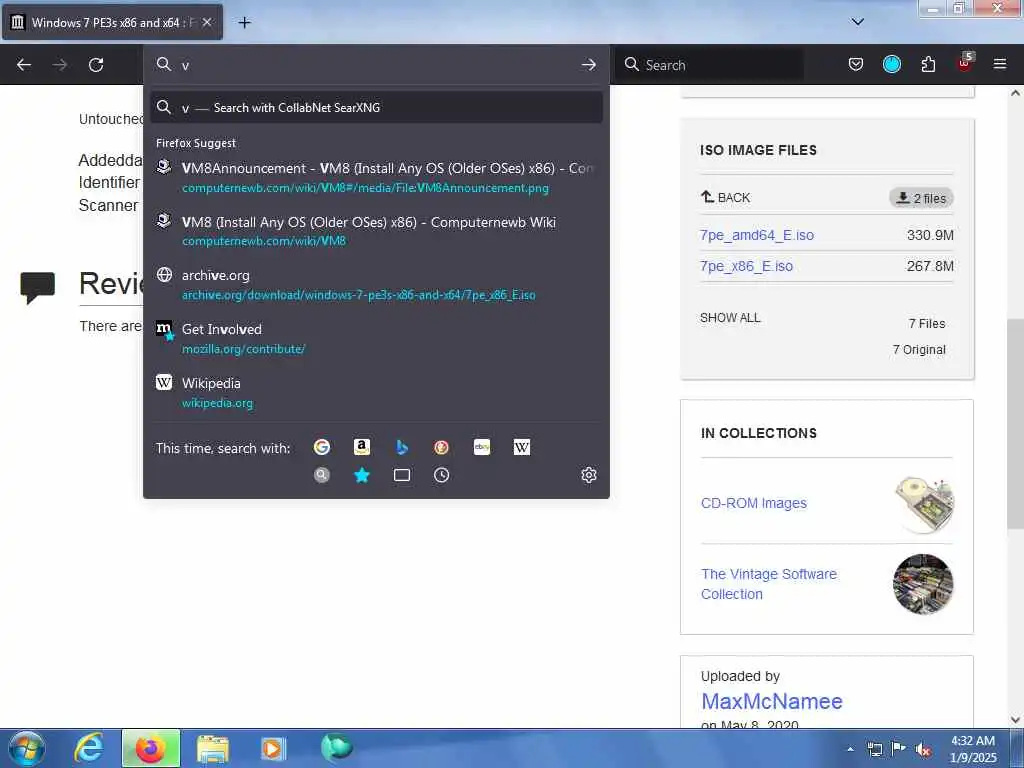Open the Pocket save icon
This screenshot has height=768, width=1024.
pos(856,64)
